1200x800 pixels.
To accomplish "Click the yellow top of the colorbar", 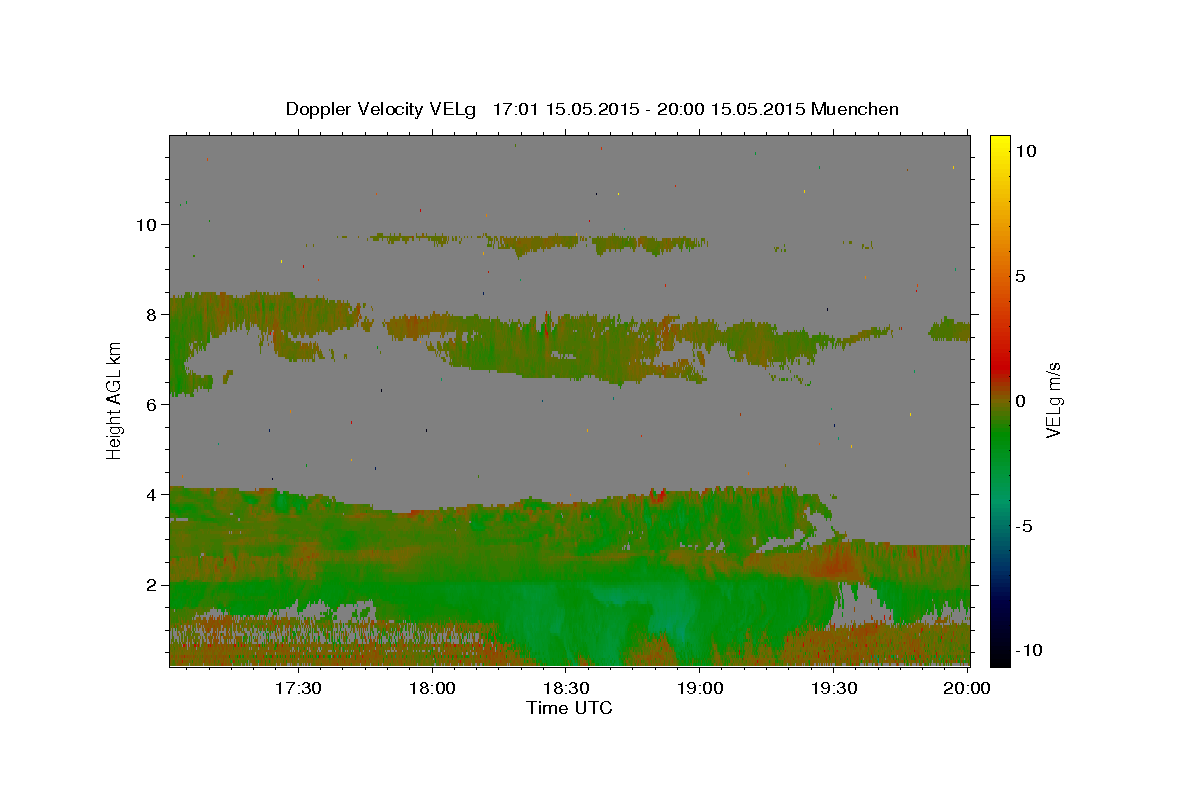I will (x=999, y=142).
